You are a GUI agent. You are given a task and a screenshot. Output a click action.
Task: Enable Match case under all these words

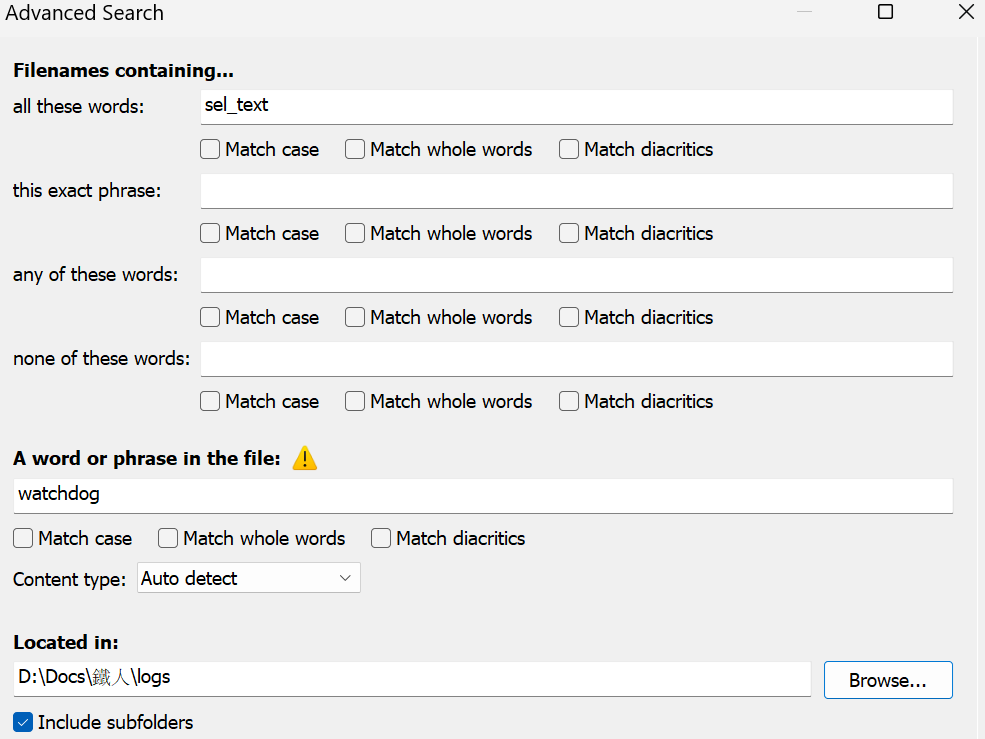click(x=210, y=150)
